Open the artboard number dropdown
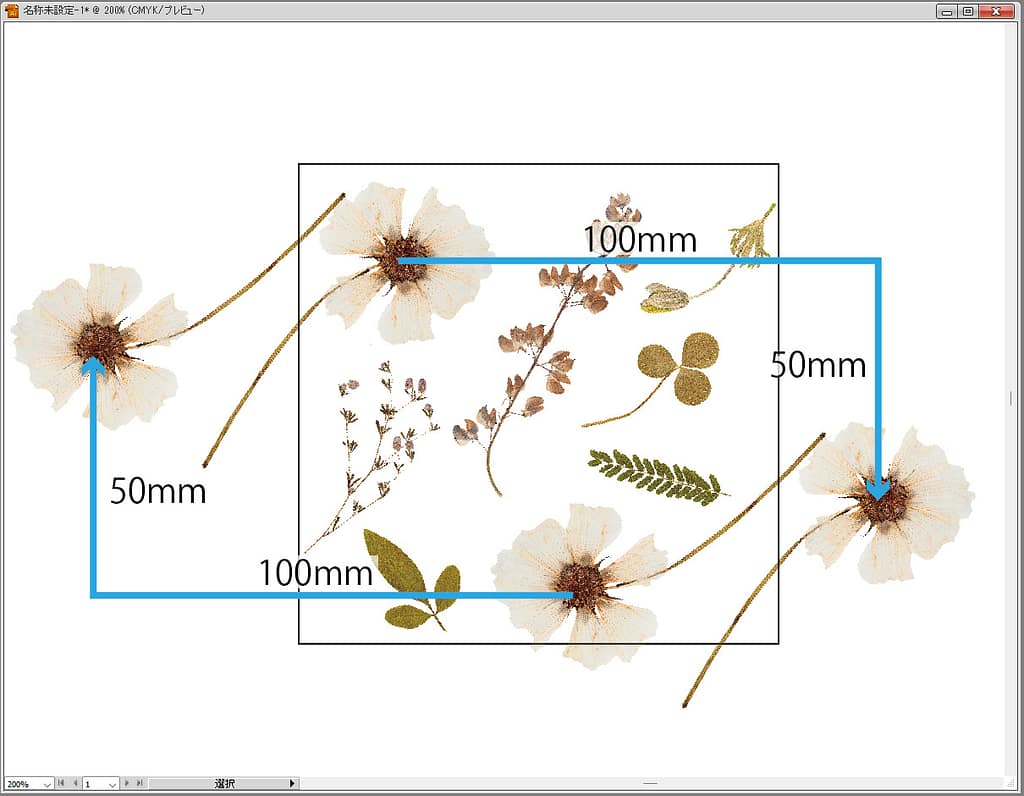The height and width of the screenshot is (796, 1024). (112, 784)
